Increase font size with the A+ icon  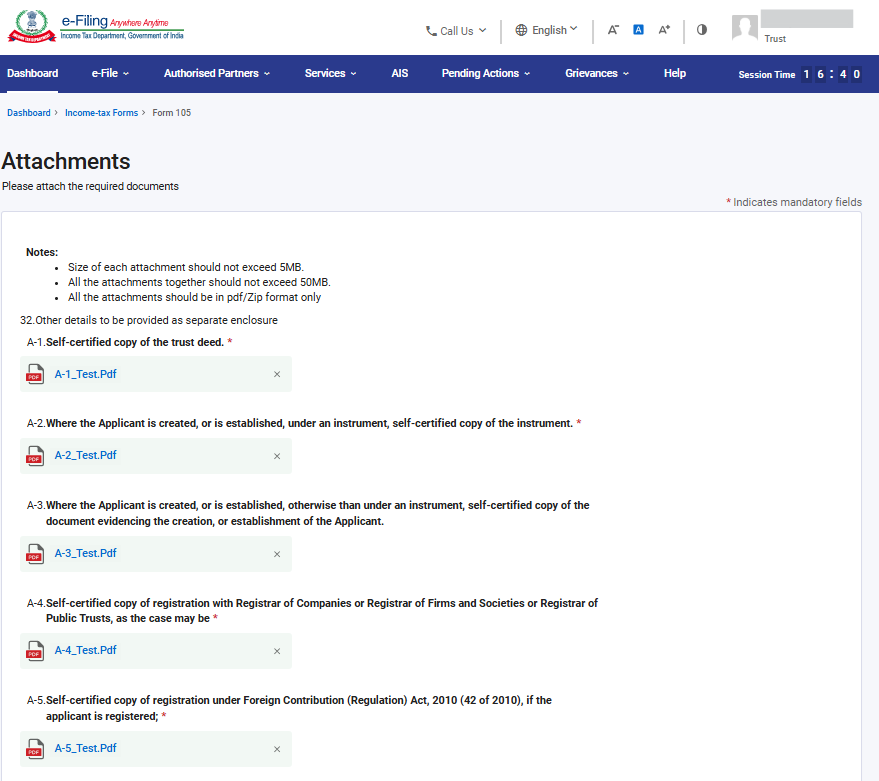(x=664, y=30)
